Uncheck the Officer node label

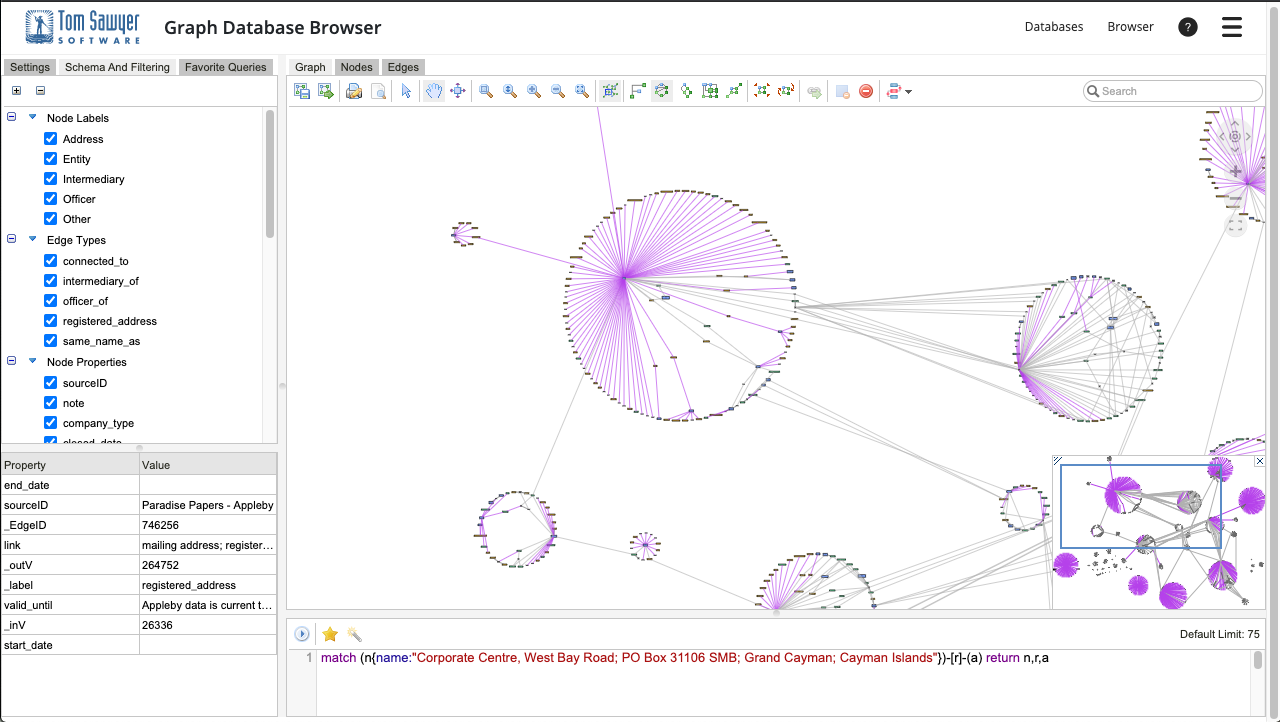(x=50, y=198)
